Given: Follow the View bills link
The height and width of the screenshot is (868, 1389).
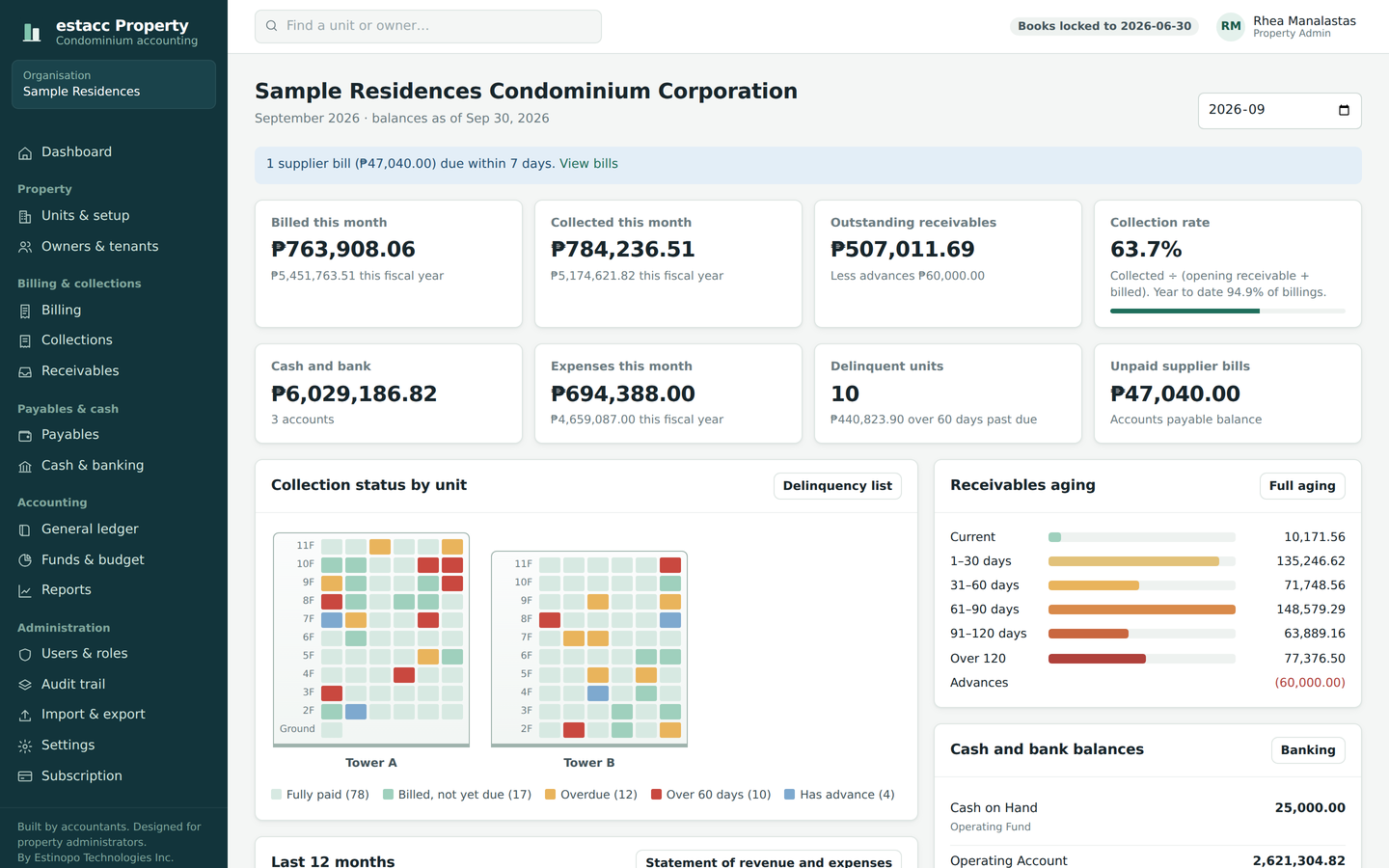Looking at the screenshot, I should pyautogui.click(x=588, y=164).
